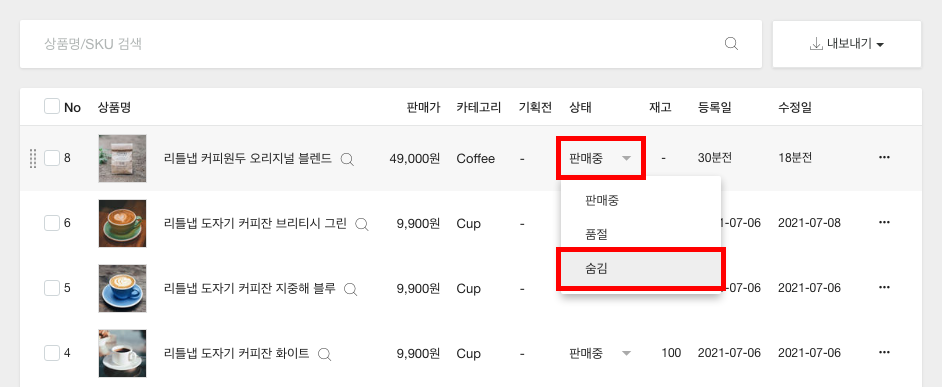Open three-dot menu for product No 8
942x387 pixels.
(884, 157)
